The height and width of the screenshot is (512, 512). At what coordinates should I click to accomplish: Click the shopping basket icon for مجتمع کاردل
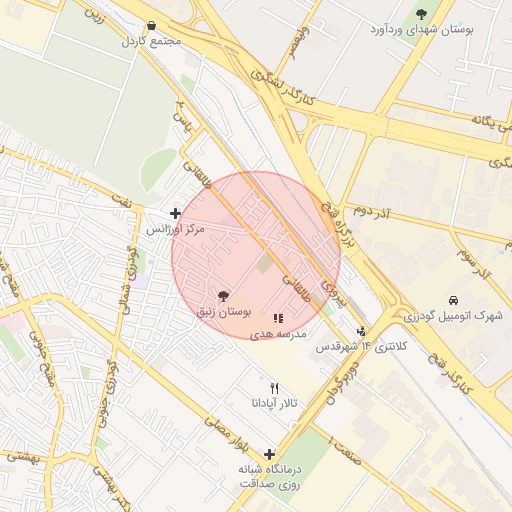[x=151, y=26]
